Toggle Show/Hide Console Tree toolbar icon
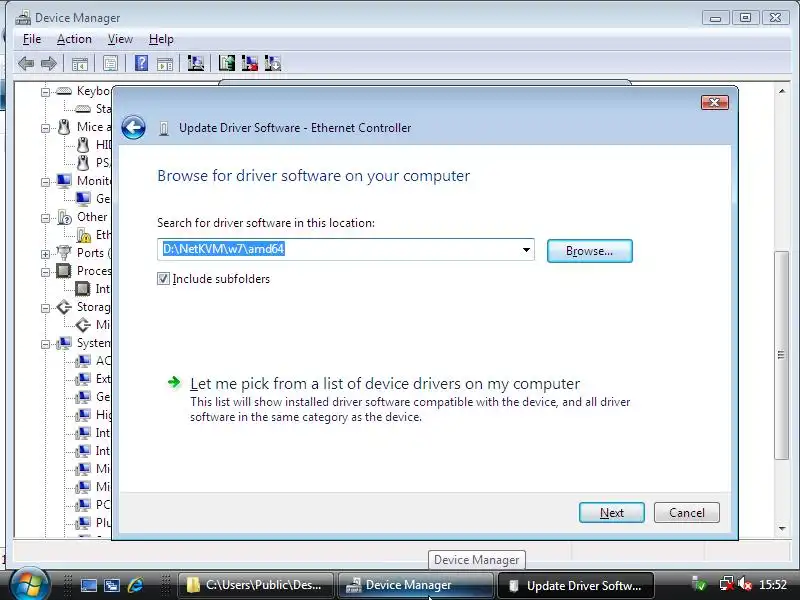The width and height of the screenshot is (800, 600). pos(80,64)
